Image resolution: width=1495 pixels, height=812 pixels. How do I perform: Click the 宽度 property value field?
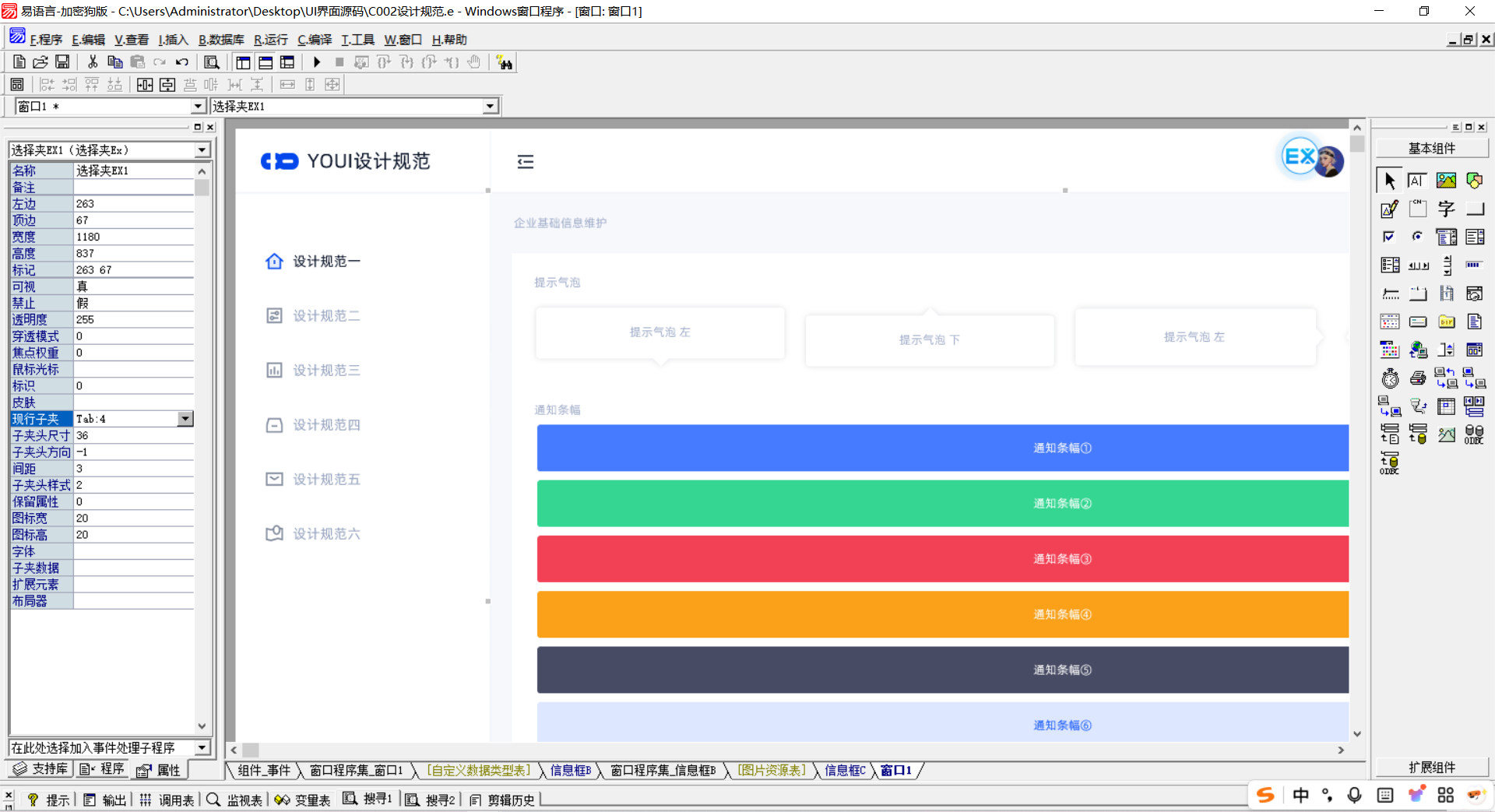tap(132, 237)
